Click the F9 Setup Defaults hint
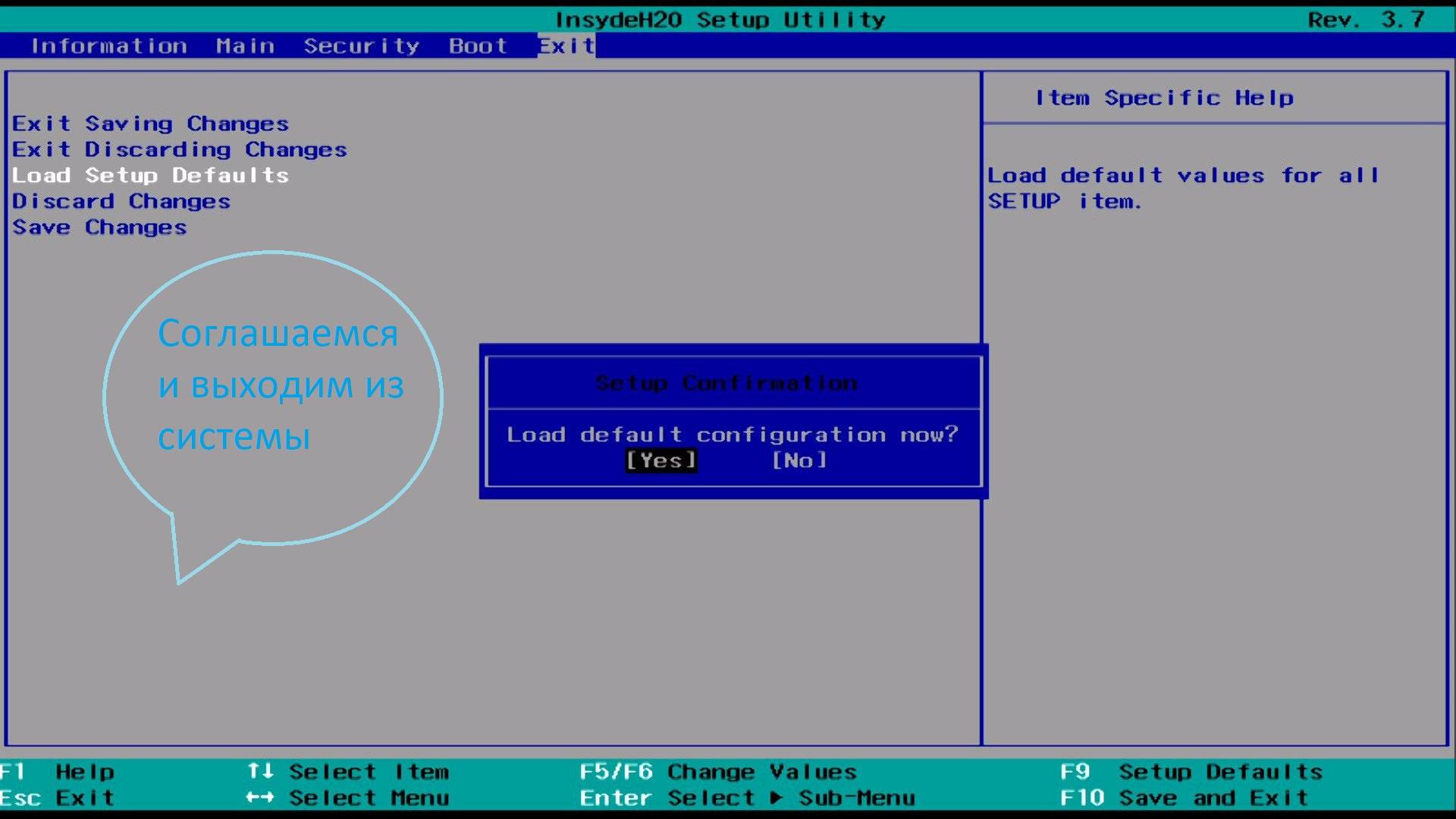Viewport: 1456px width, 819px height. click(x=1191, y=772)
